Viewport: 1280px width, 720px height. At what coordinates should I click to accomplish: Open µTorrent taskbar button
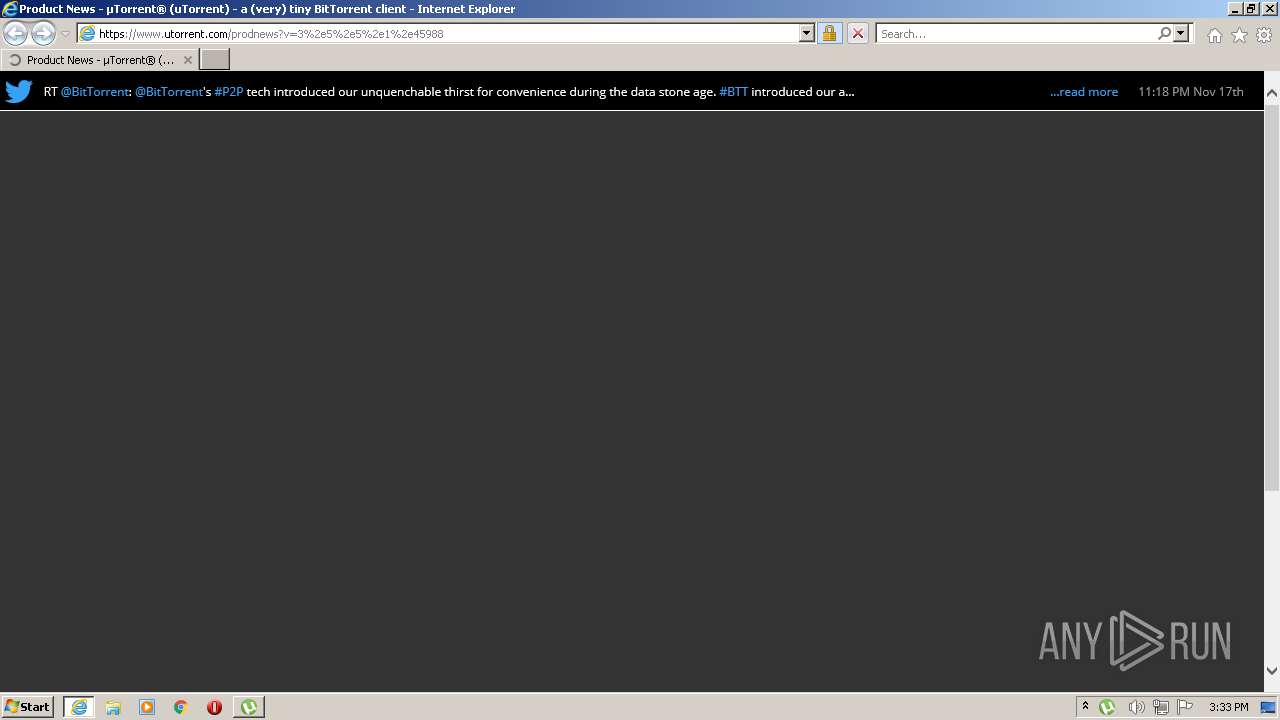249,707
